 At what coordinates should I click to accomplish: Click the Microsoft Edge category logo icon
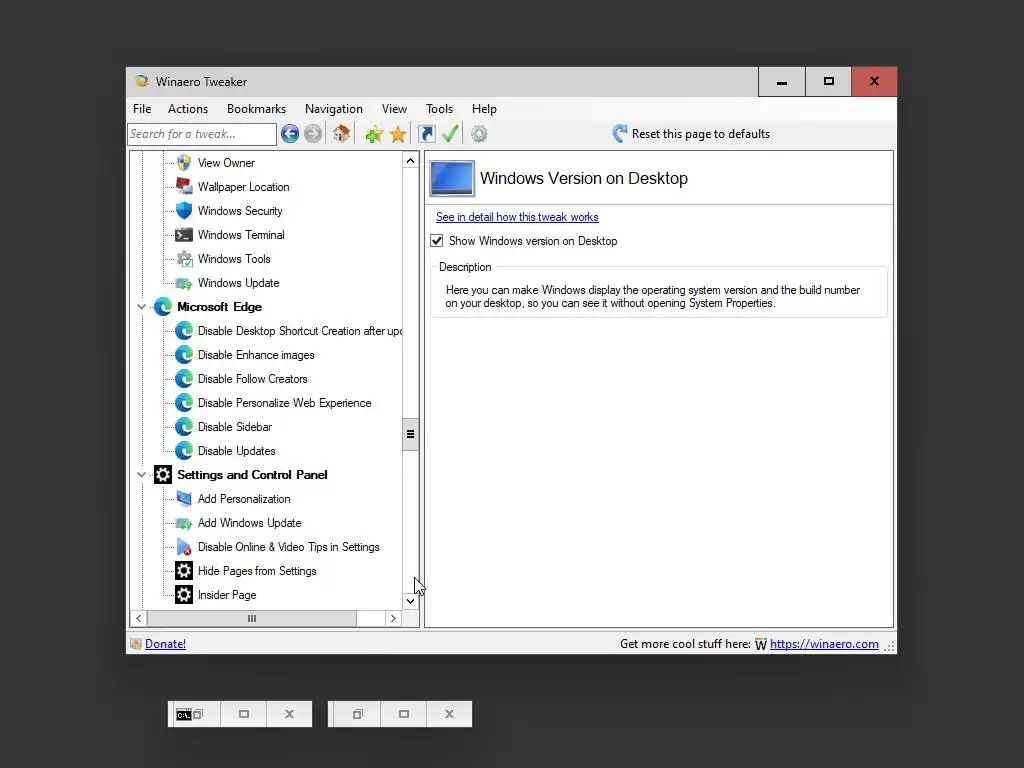(x=163, y=306)
